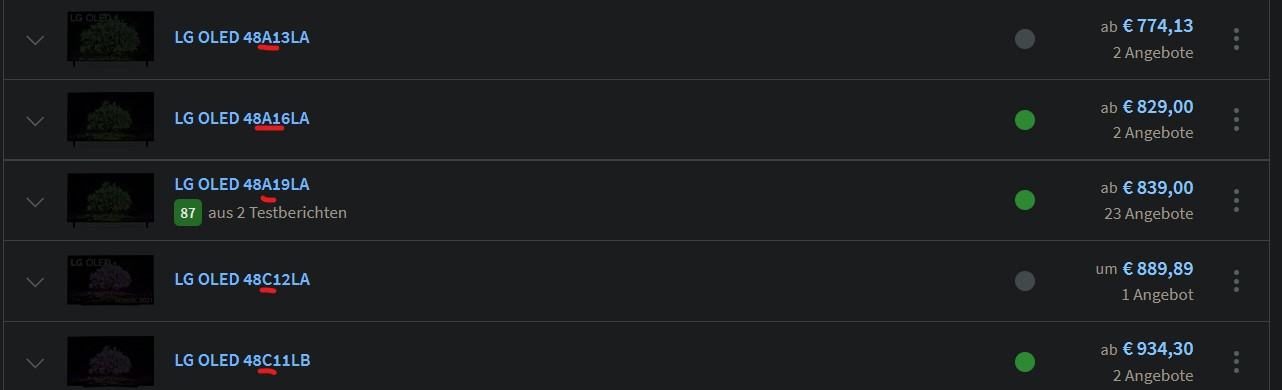The width and height of the screenshot is (1282, 390).
Task: Click green availability dot for 48A16LA
Action: (x=1024, y=120)
